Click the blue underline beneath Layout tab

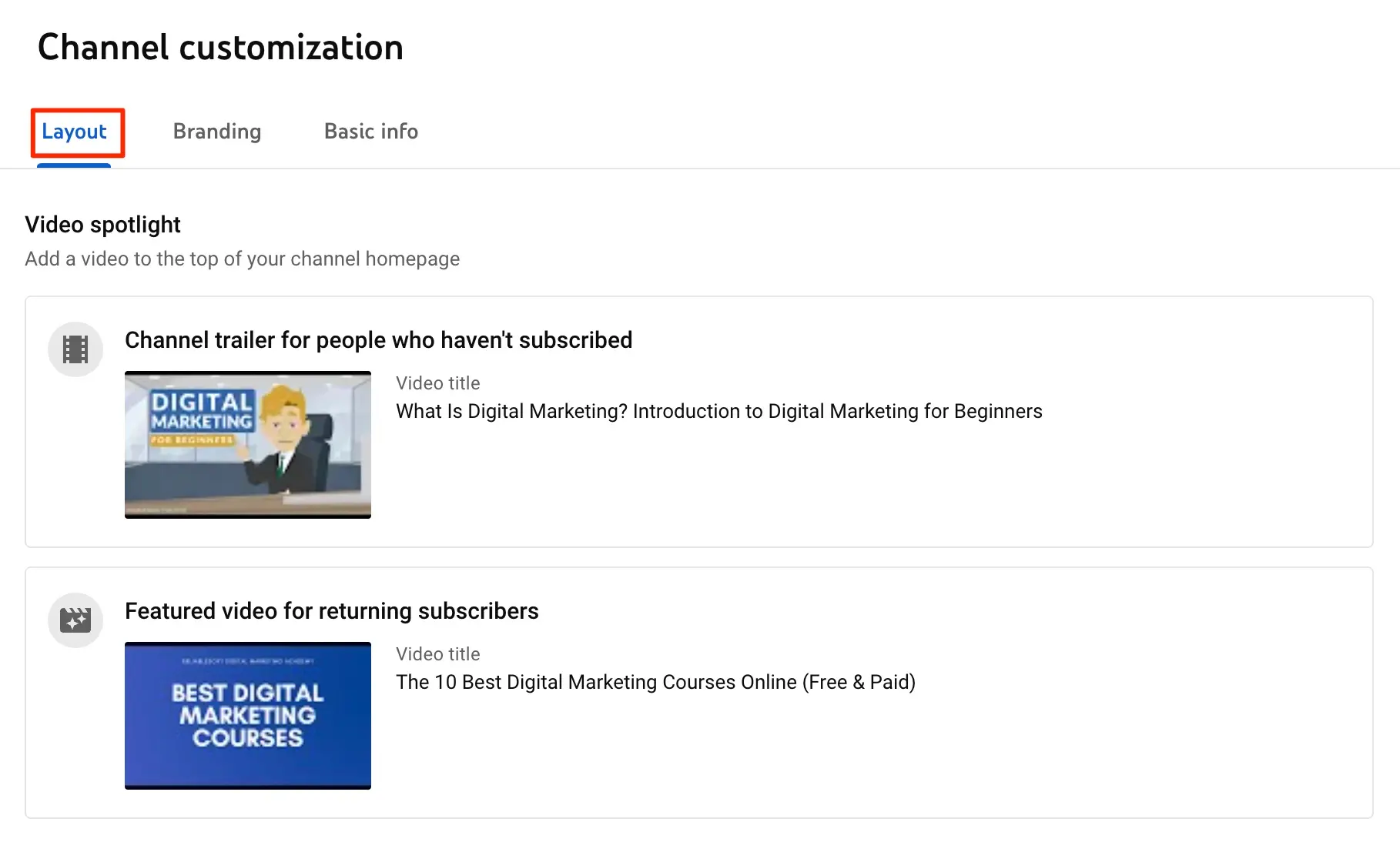click(x=74, y=165)
